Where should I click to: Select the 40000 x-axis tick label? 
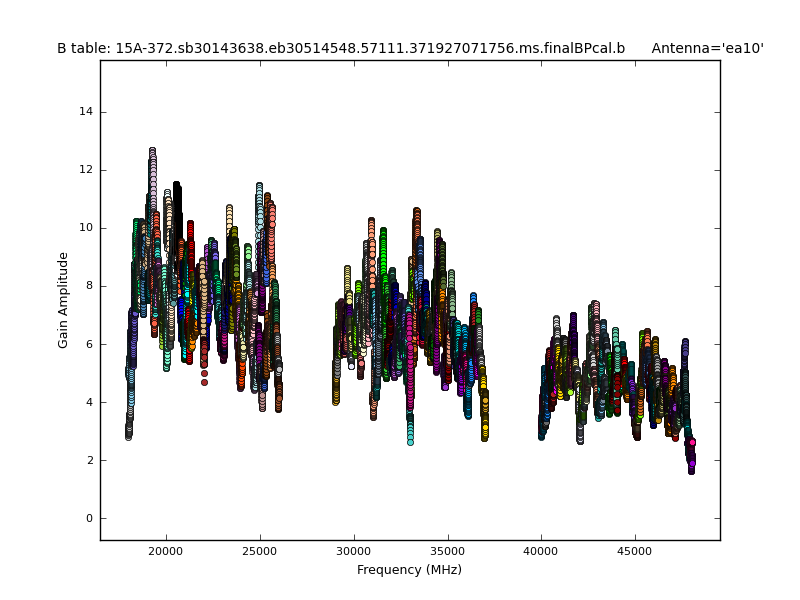[x=541, y=550]
